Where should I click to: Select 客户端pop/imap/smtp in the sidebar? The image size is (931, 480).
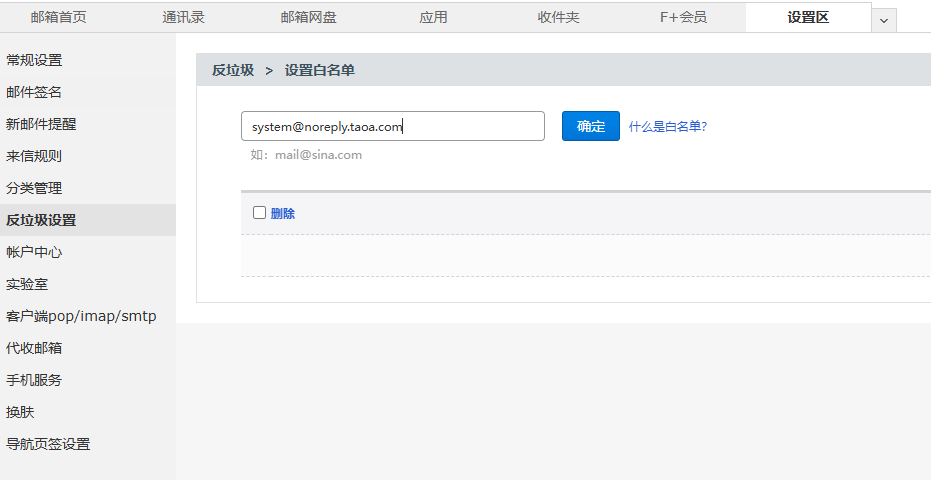[x=81, y=316]
